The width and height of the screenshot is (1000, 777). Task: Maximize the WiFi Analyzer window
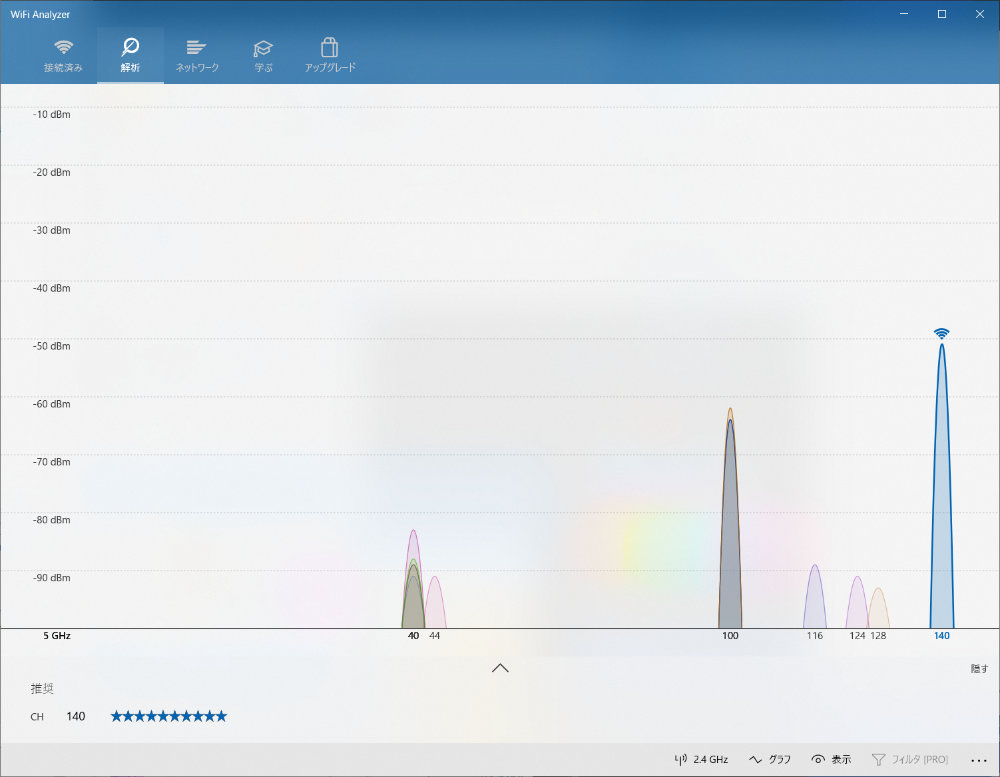942,13
